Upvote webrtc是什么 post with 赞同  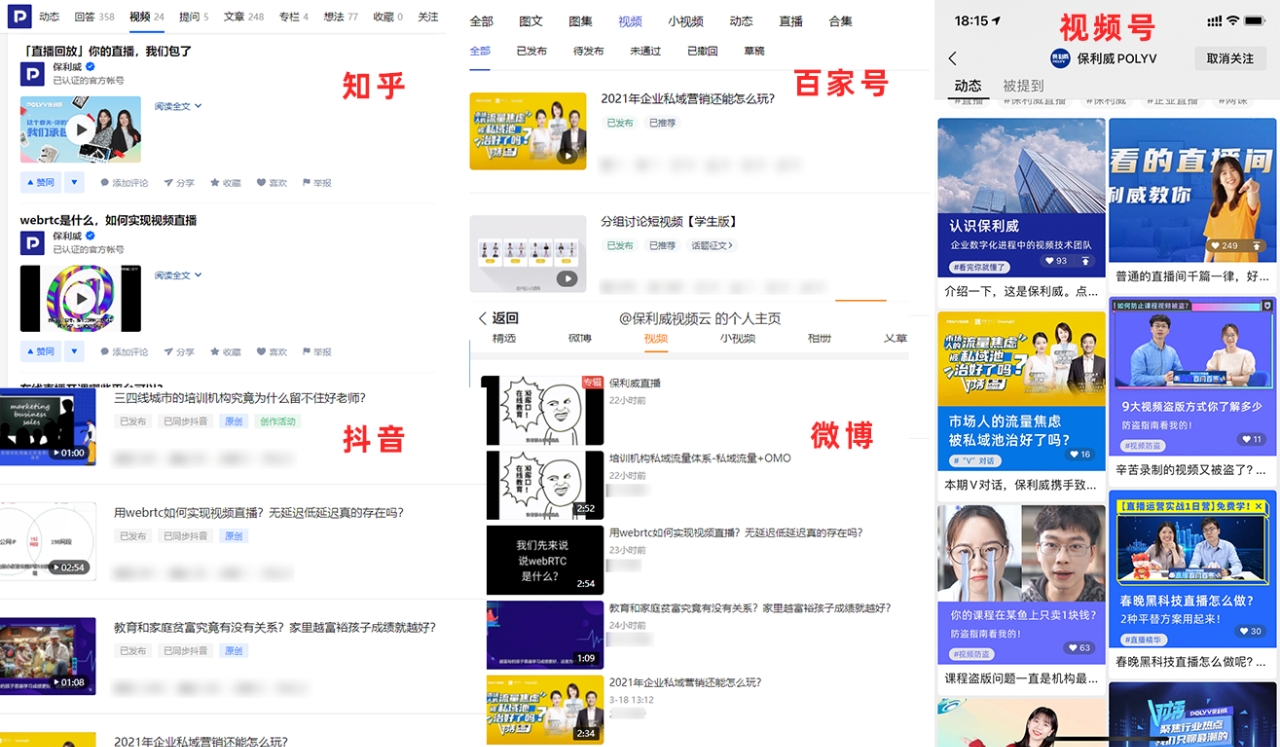(40, 352)
